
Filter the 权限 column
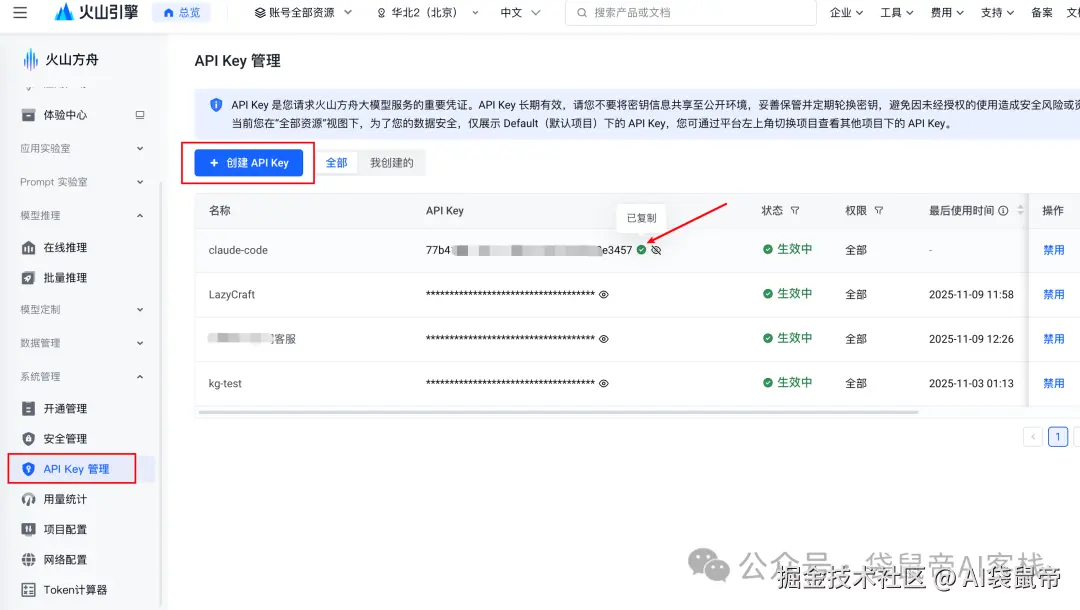(879, 211)
